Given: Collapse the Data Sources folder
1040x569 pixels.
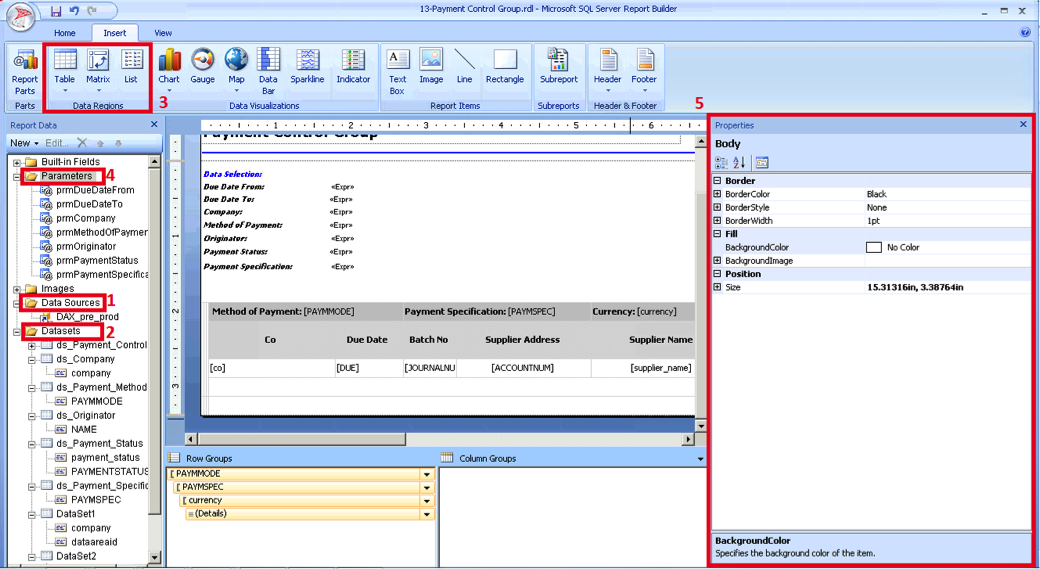Looking at the screenshot, I should [17, 303].
